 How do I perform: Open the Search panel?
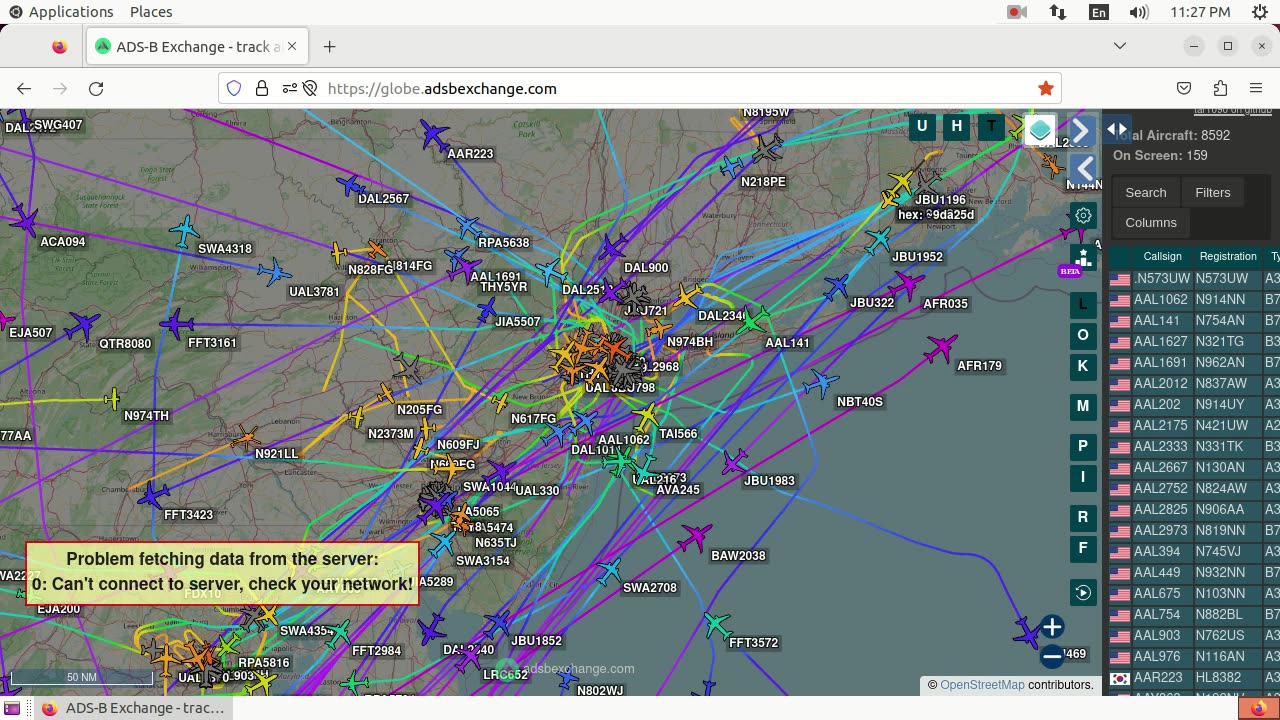pyautogui.click(x=1146, y=192)
